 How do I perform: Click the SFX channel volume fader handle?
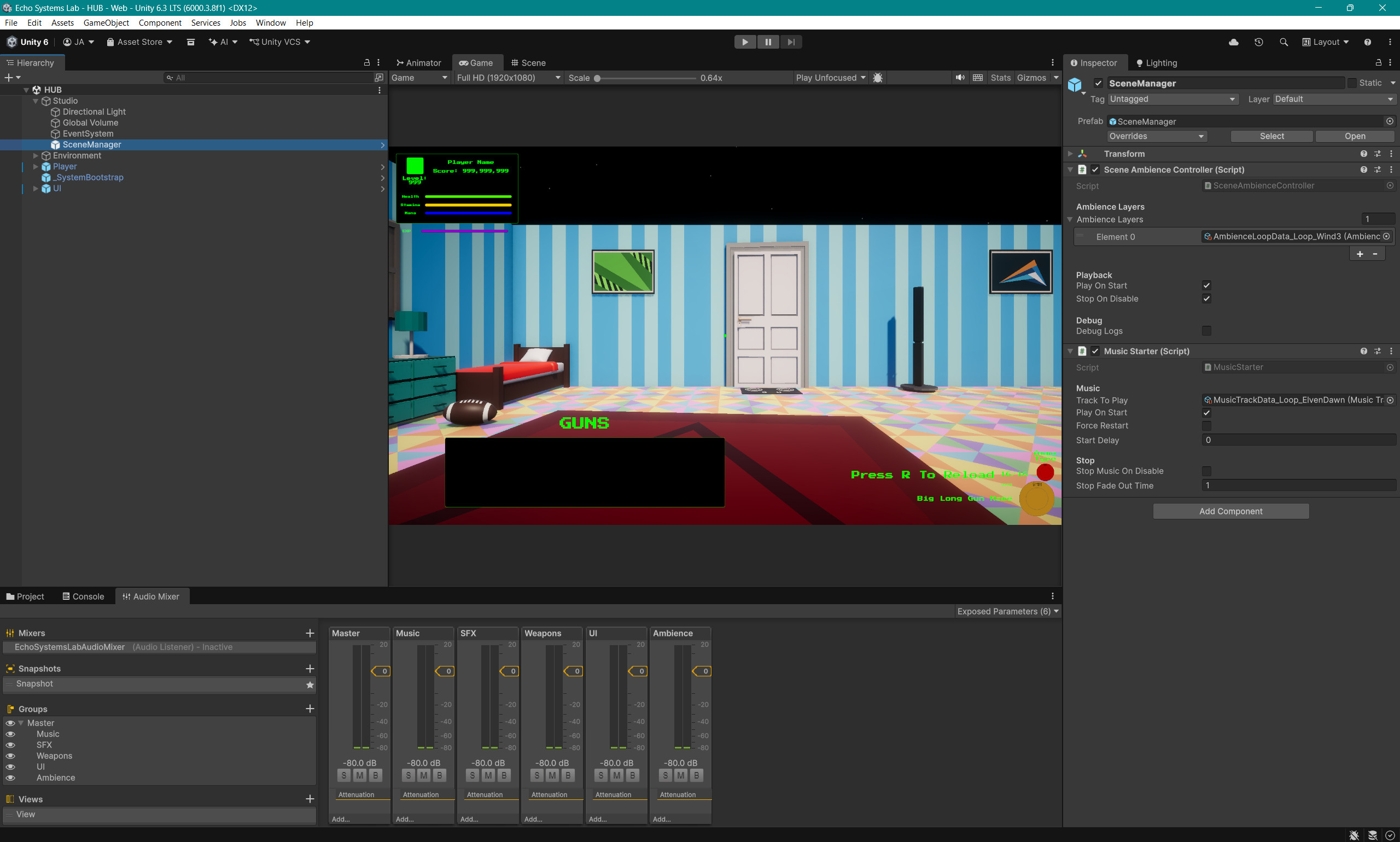(509, 671)
